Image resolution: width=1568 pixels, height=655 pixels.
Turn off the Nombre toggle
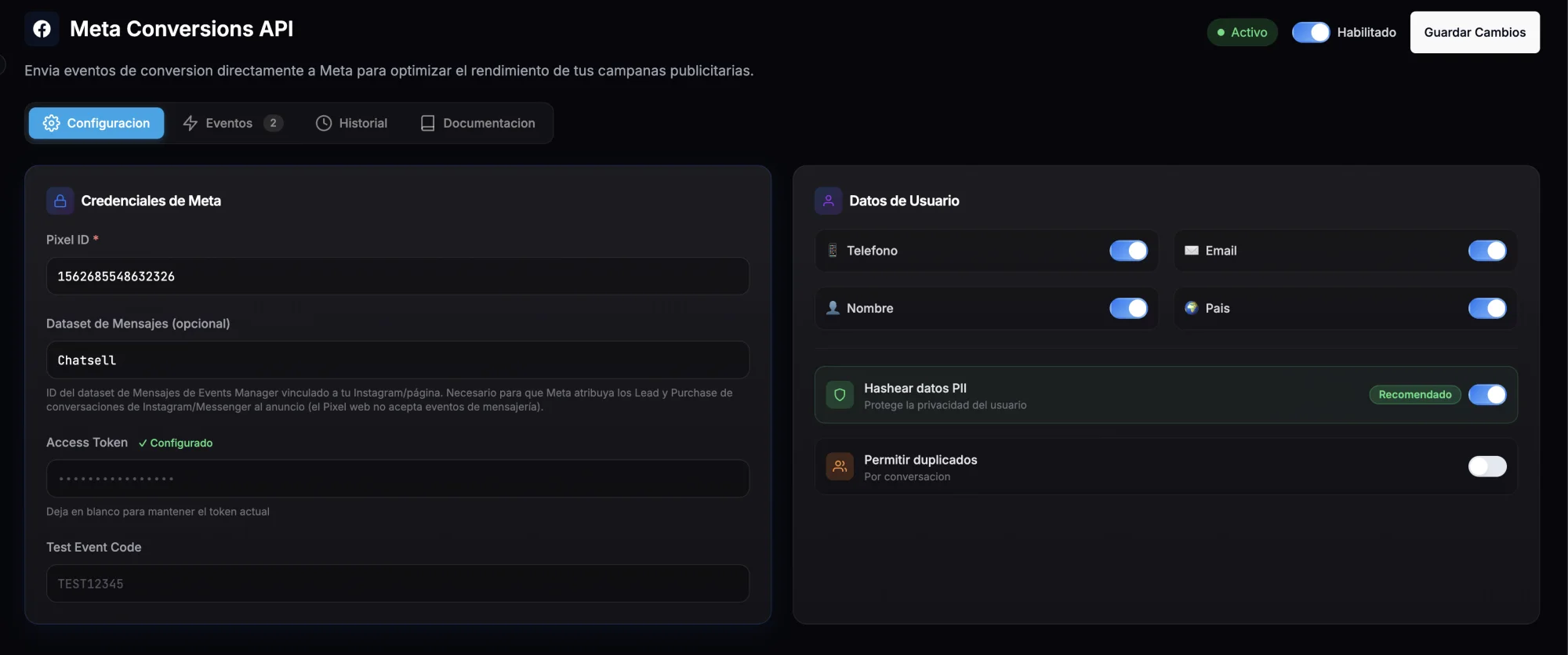point(1128,308)
